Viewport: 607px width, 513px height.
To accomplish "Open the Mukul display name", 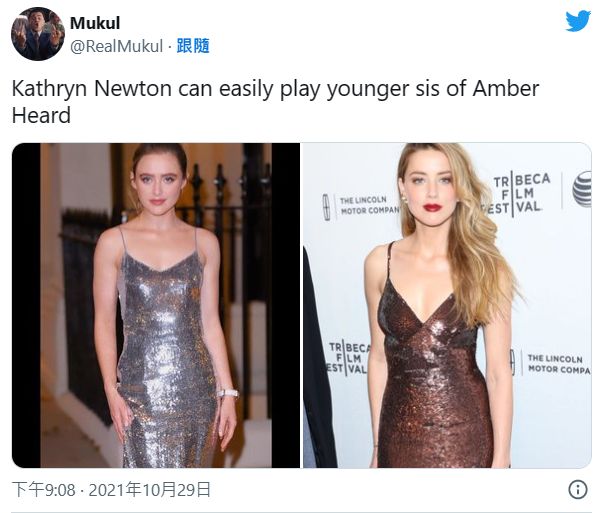I will (95, 23).
